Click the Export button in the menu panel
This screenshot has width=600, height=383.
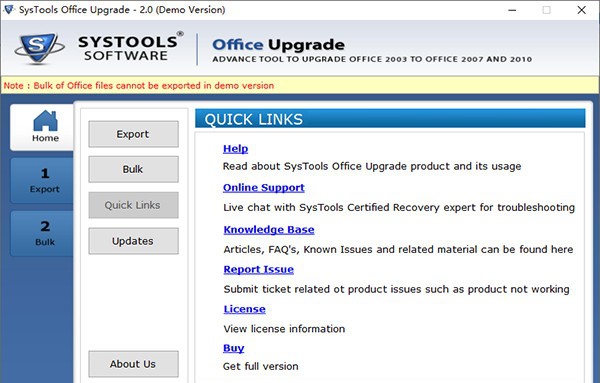tap(133, 134)
